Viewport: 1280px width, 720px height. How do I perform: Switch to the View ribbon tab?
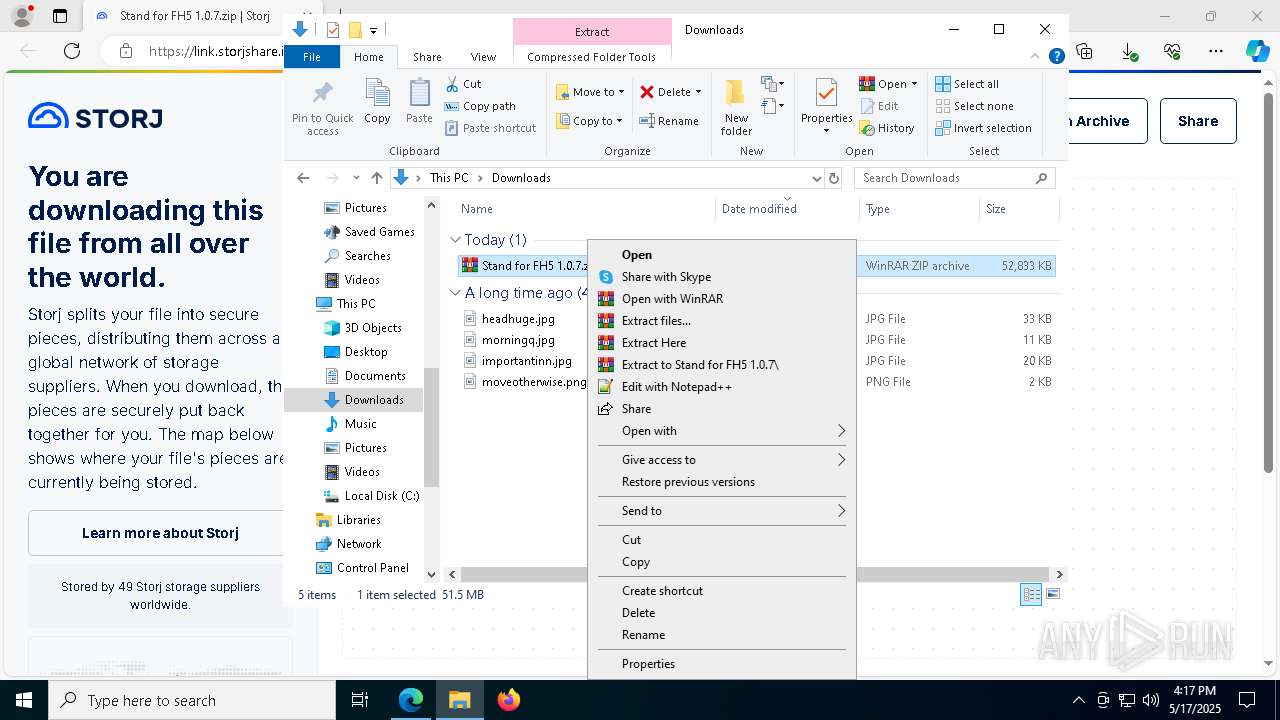click(483, 57)
